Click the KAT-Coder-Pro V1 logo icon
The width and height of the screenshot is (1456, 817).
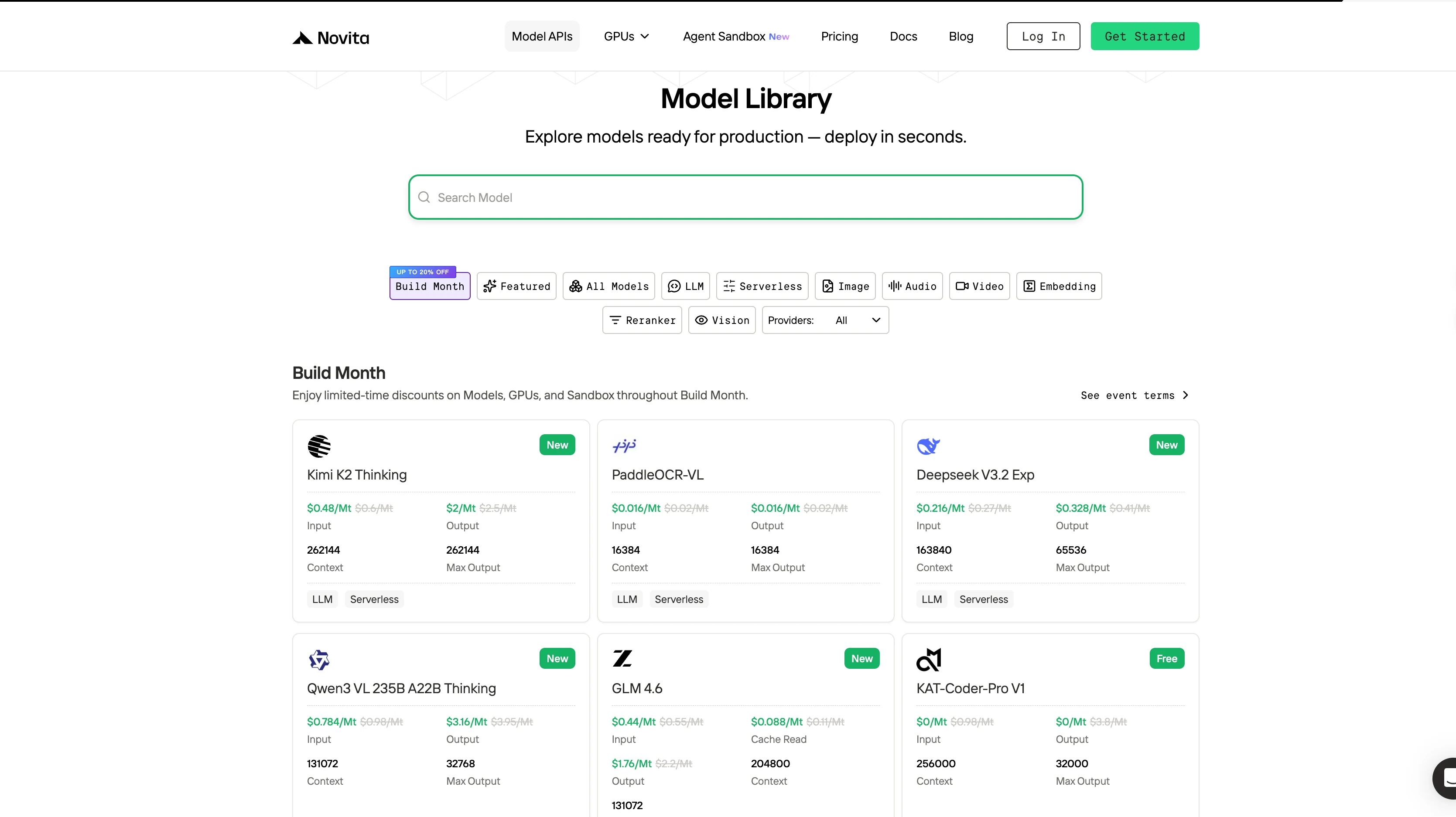click(x=929, y=659)
